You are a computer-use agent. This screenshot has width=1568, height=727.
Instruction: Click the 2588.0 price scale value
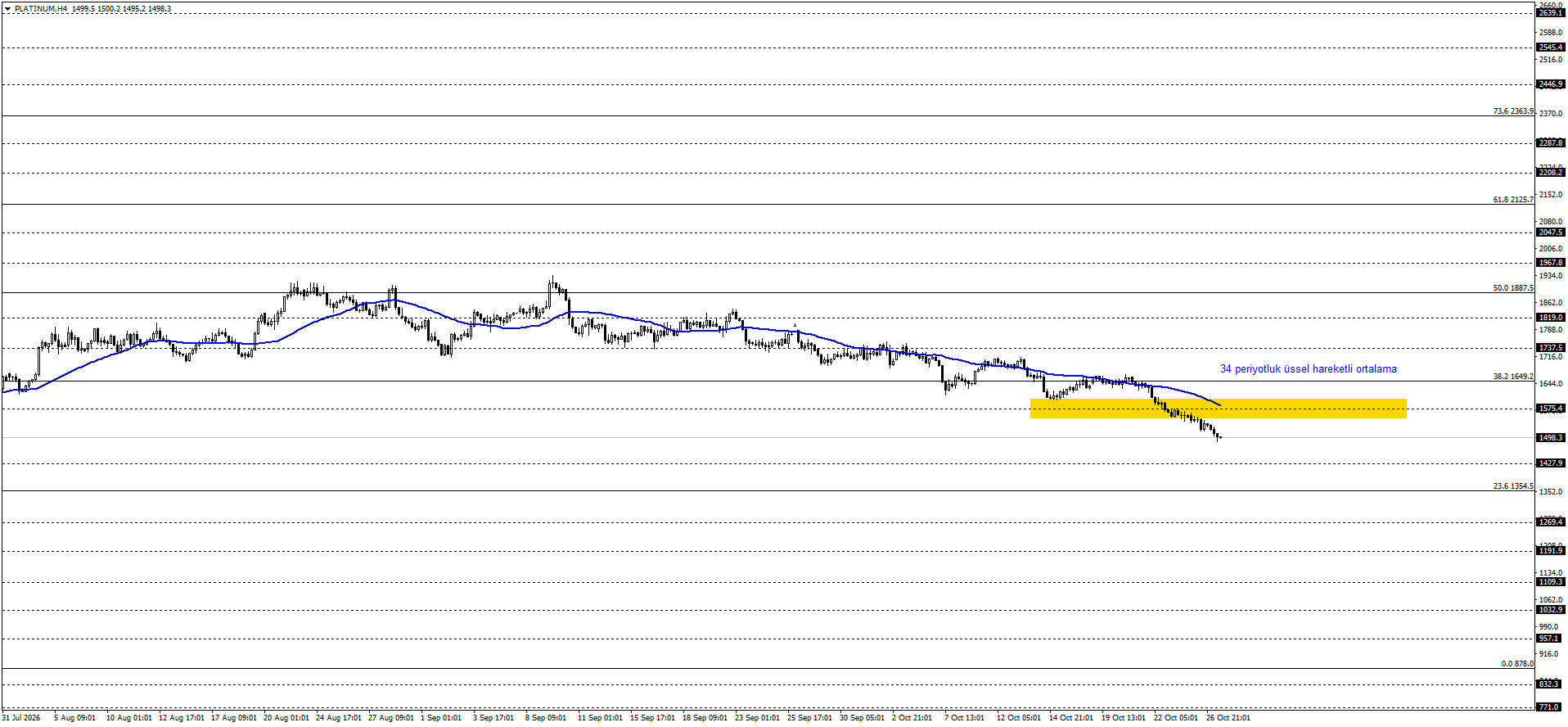pyautogui.click(x=1551, y=33)
